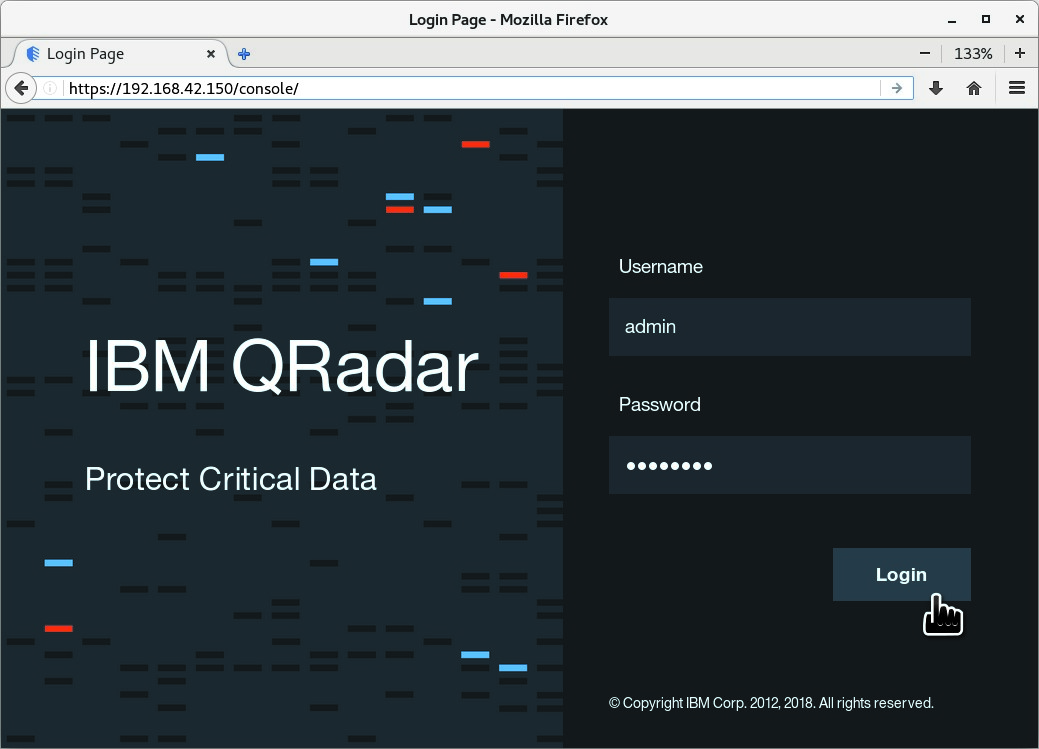This screenshot has width=1039, height=749.
Task: Click the browser Back arrow
Action: [x=21, y=88]
